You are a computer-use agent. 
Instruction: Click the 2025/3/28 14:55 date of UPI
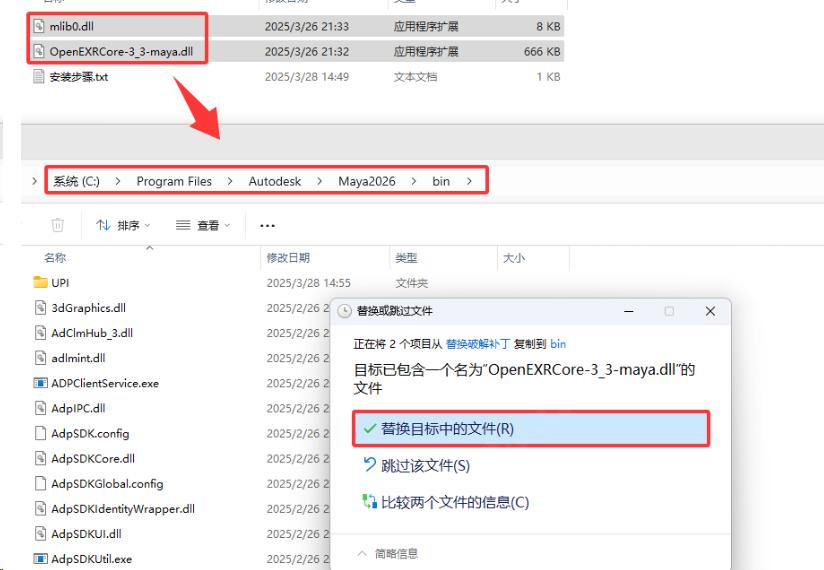(308, 283)
